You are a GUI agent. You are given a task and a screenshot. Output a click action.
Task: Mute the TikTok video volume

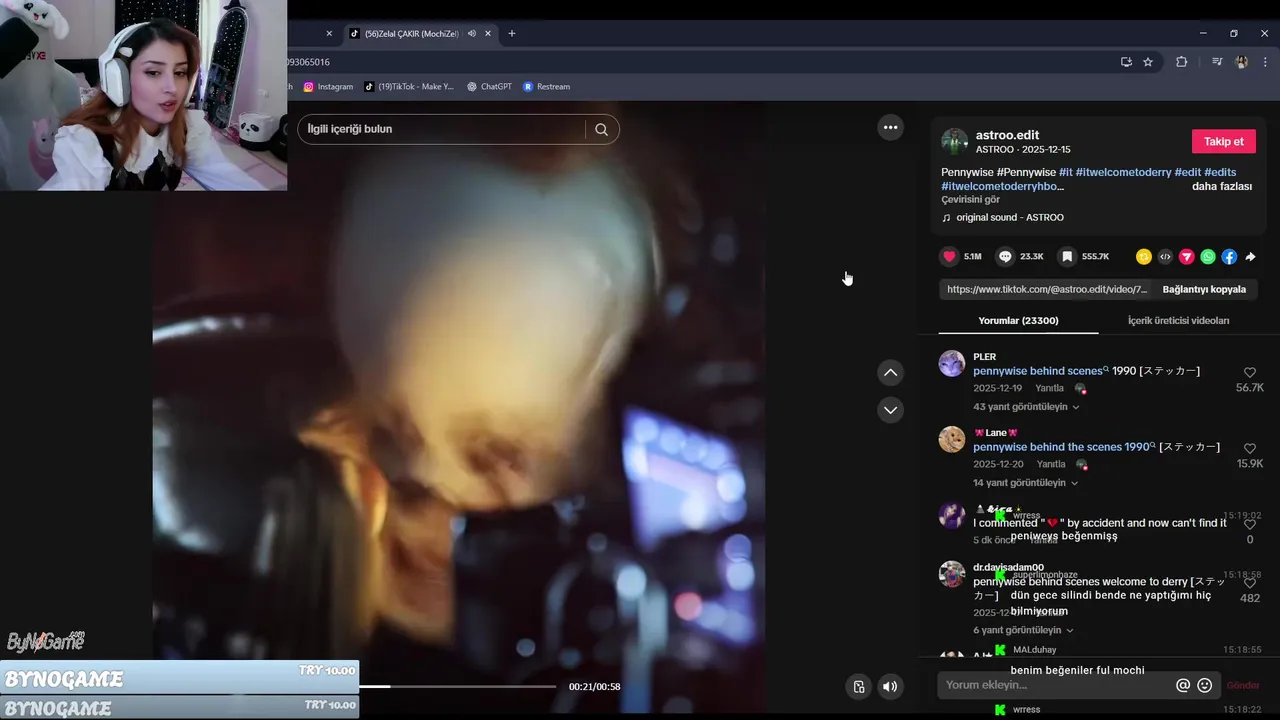tap(890, 686)
